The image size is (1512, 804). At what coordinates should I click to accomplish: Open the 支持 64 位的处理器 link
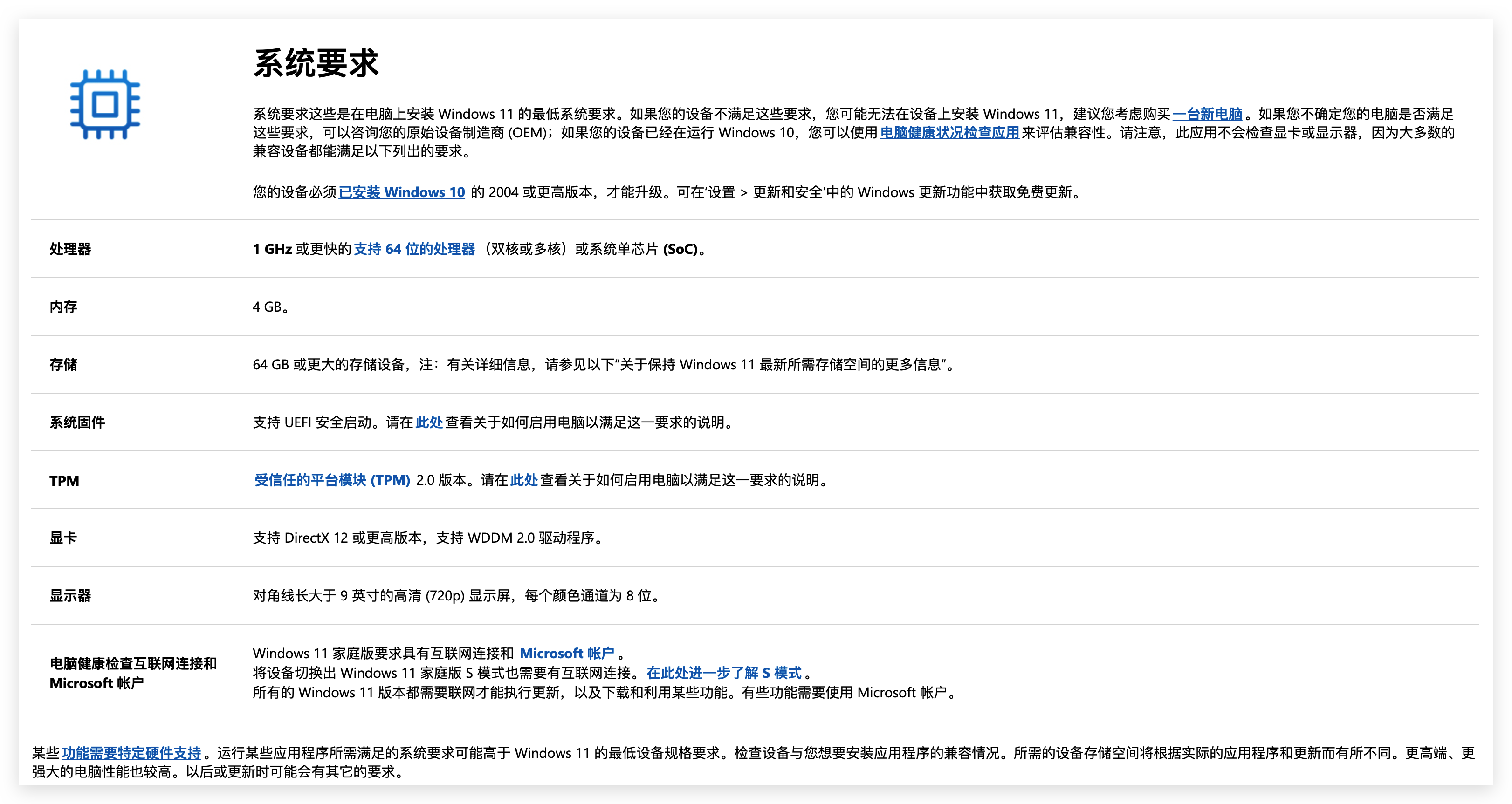(414, 249)
